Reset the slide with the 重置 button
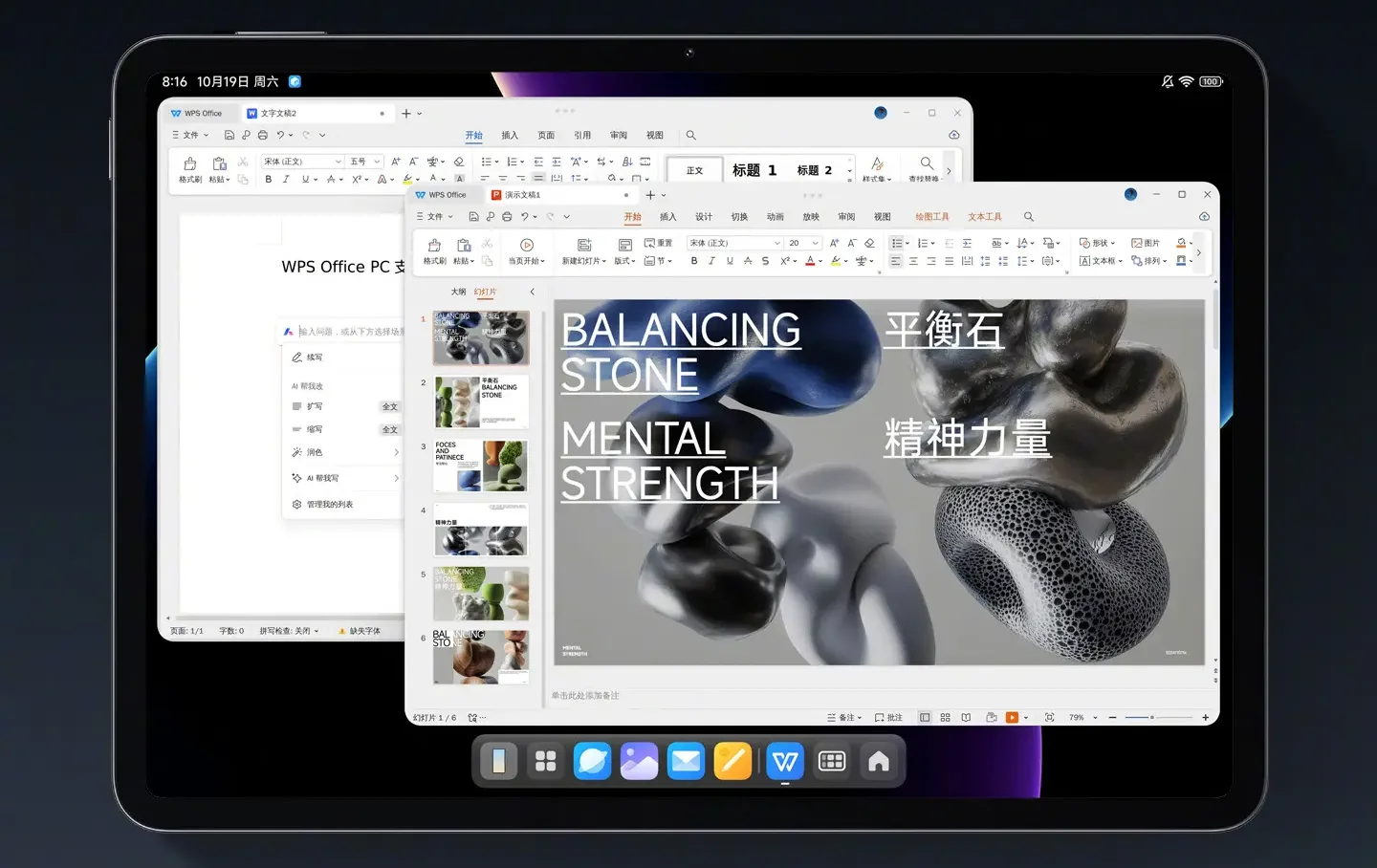The image size is (1377, 868). 659,243
